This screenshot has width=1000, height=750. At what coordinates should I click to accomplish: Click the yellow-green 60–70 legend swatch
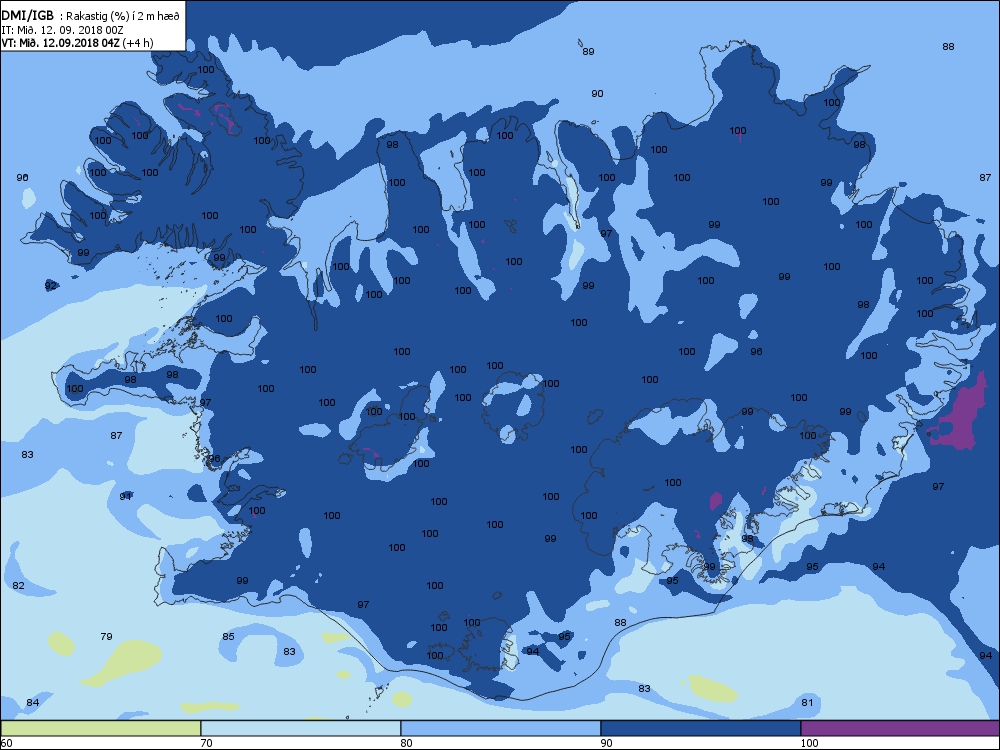101,728
